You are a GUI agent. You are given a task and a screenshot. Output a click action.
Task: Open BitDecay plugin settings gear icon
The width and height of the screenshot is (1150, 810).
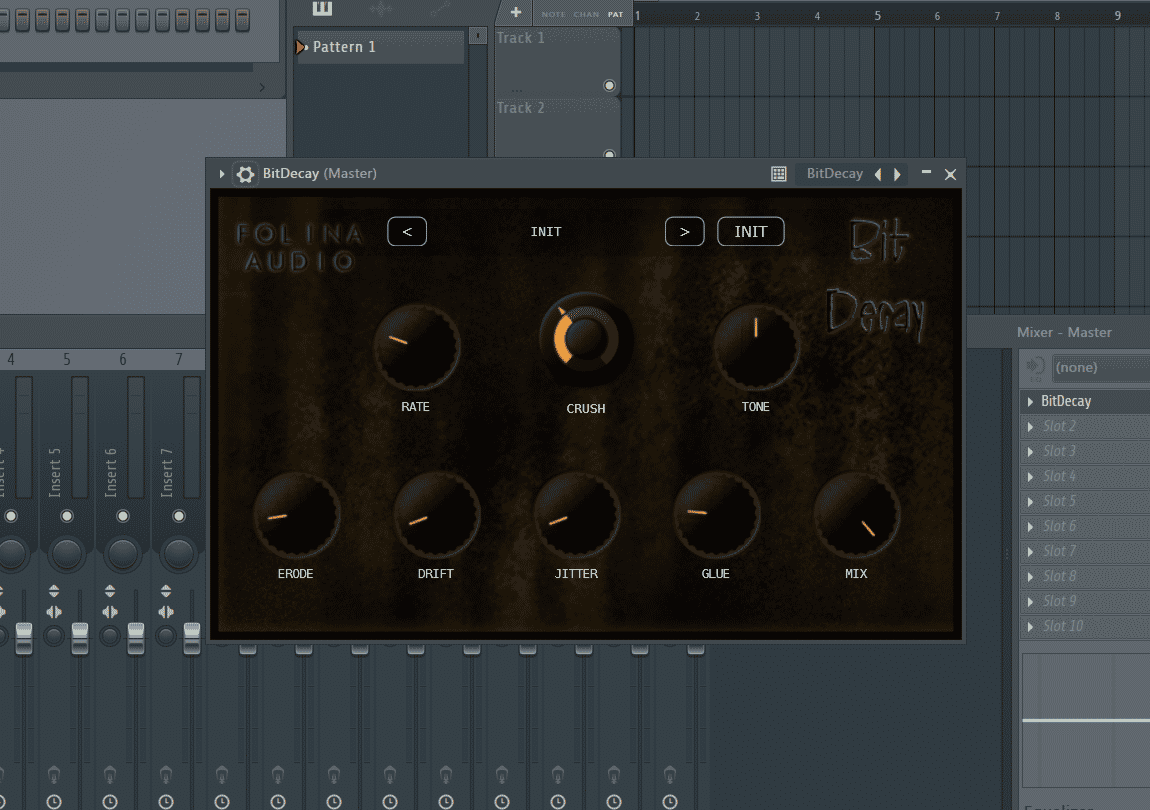(x=245, y=174)
